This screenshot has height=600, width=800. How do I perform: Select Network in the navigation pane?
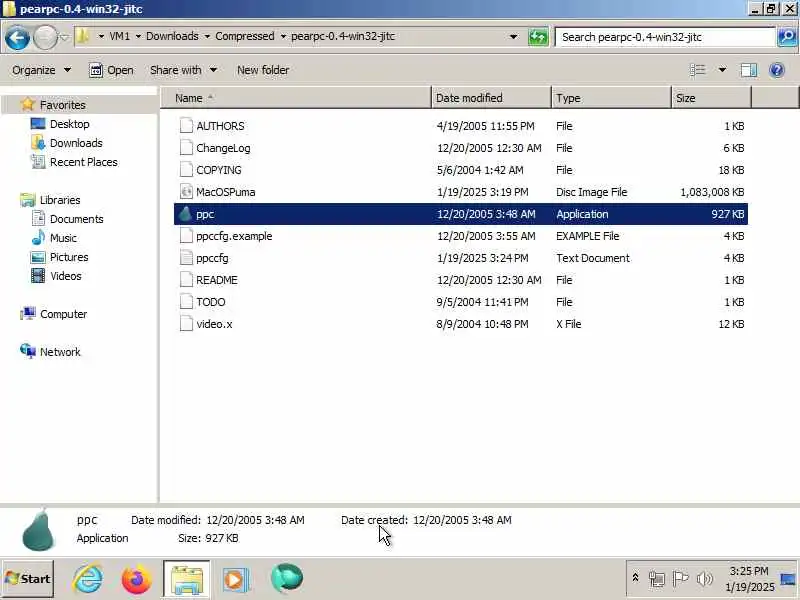(60, 352)
